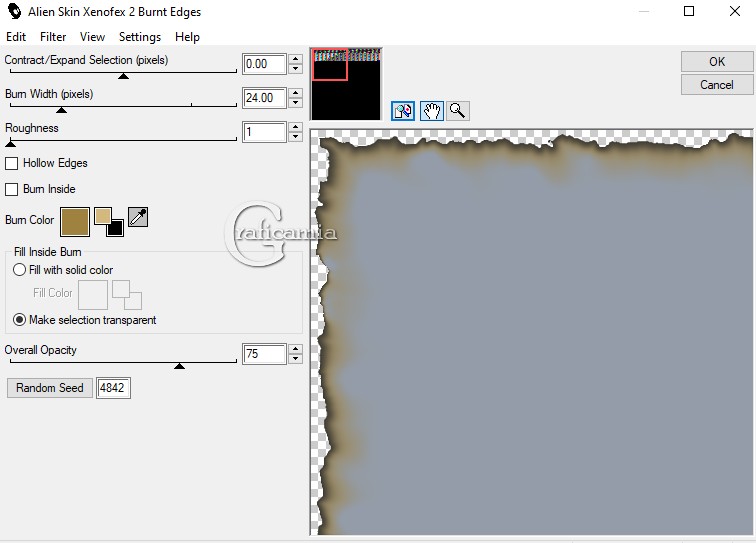Click the Overall Opacity value field

pos(264,354)
